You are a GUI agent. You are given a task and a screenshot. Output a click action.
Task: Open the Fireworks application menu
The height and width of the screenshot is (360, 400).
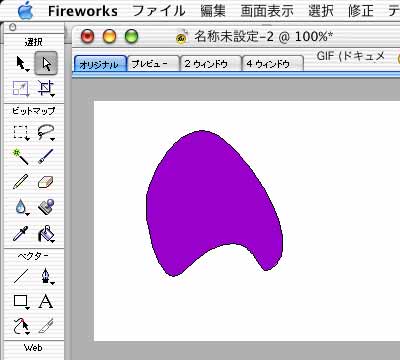pos(83,11)
